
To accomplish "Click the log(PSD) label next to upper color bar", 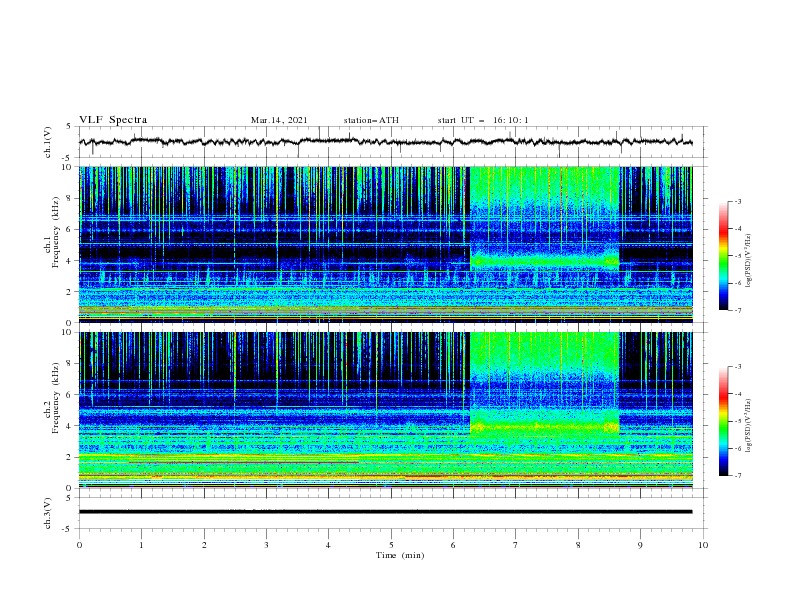I will coord(749,261).
